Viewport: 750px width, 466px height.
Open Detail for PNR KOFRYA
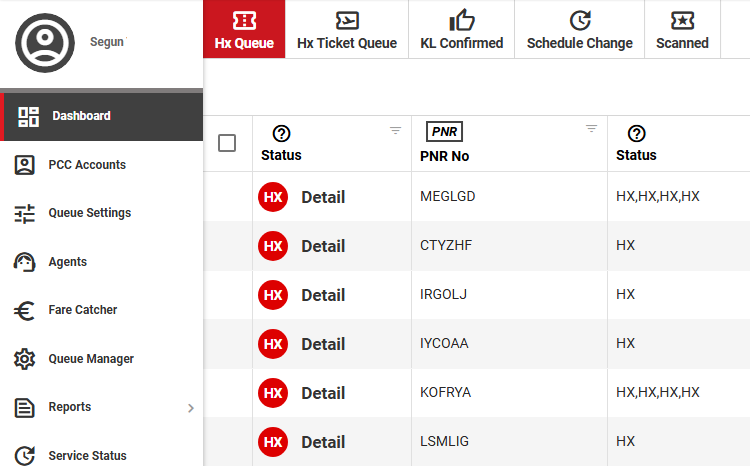point(323,393)
